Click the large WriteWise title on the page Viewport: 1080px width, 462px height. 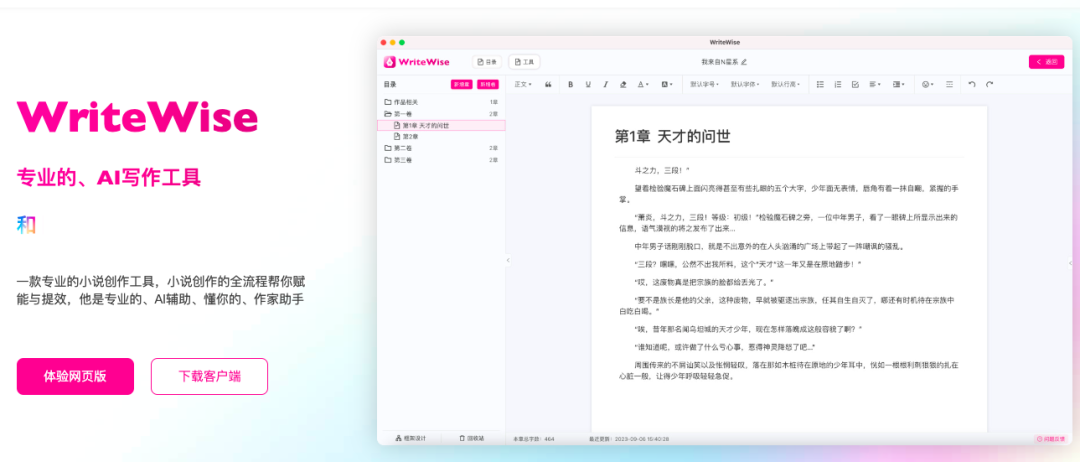click(137, 117)
